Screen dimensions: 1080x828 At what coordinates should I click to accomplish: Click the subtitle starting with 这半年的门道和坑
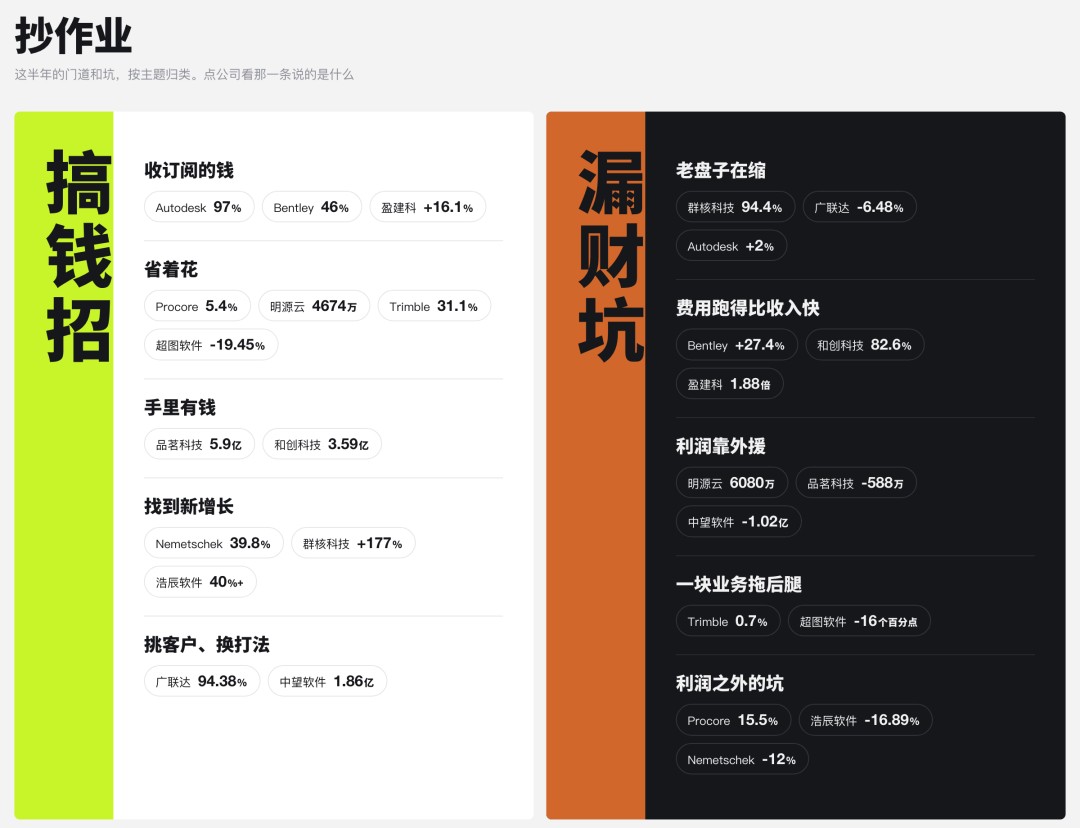(x=184, y=74)
